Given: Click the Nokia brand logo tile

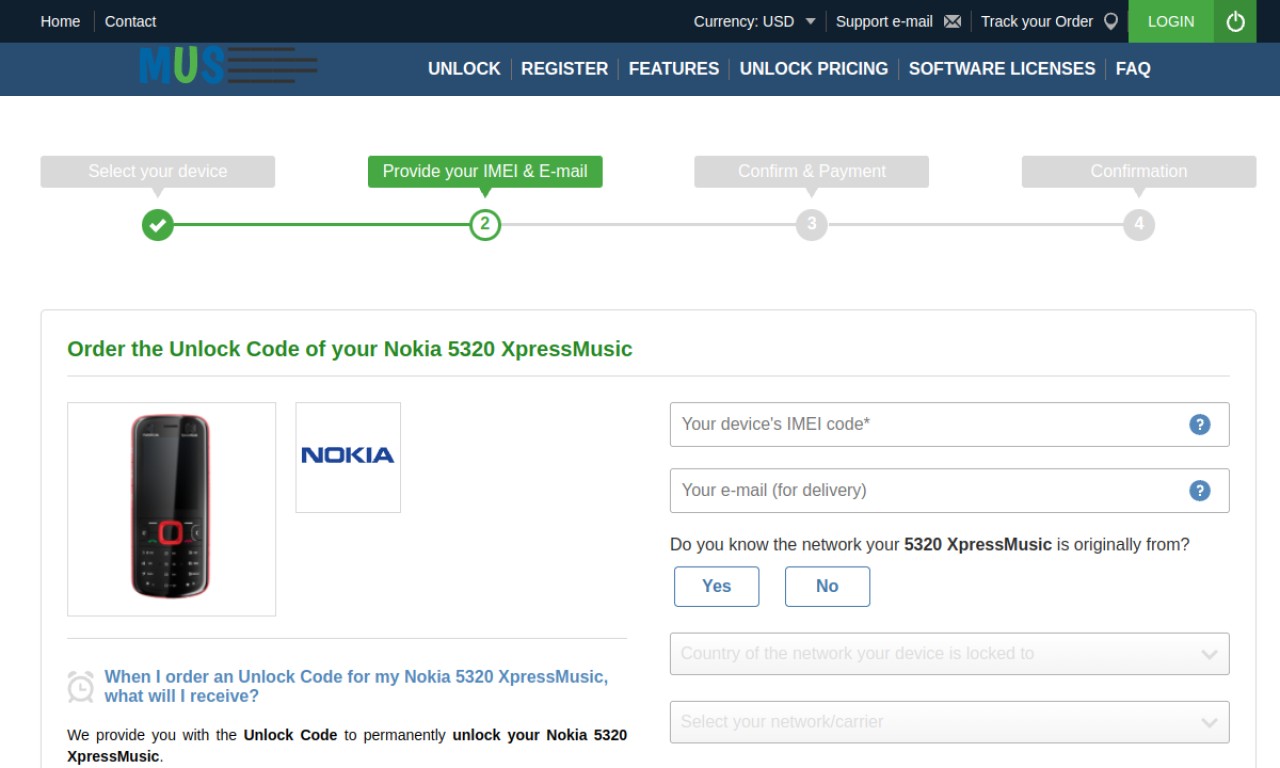Looking at the screenshot, I should pos(348,457).
